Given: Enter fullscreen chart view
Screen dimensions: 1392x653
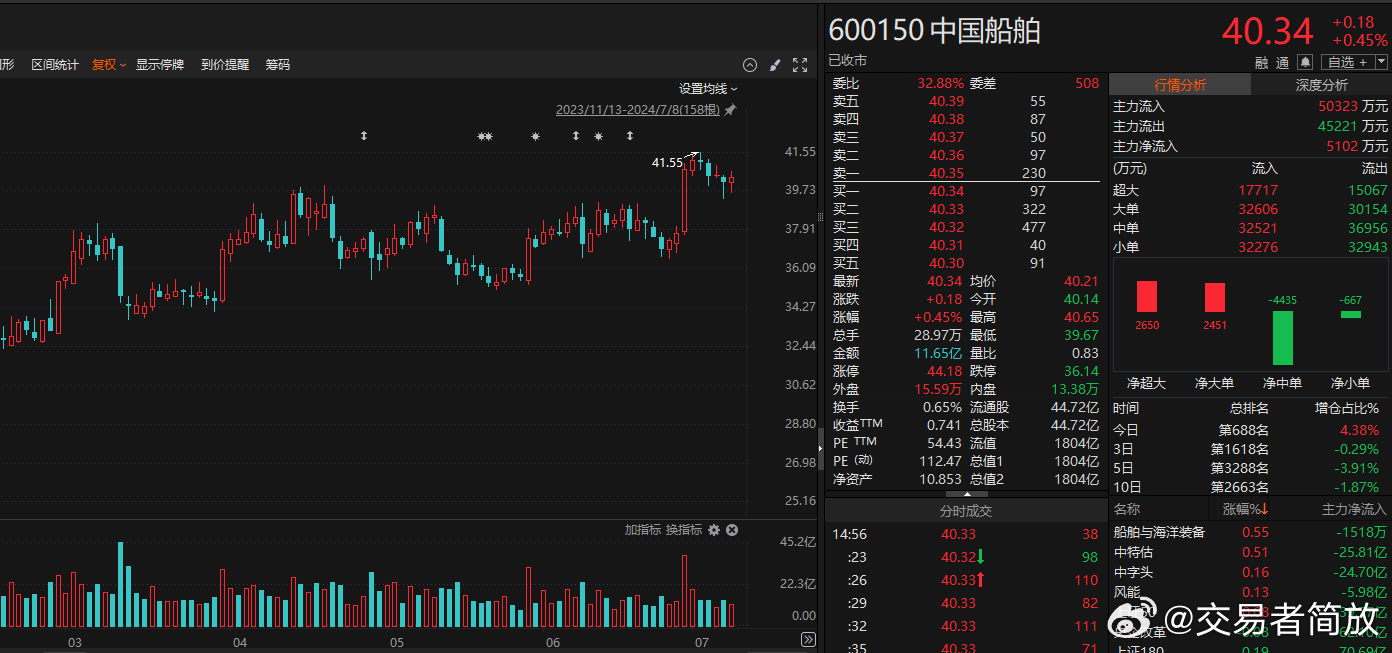Looking at the screenshot, I should point(800,65).
